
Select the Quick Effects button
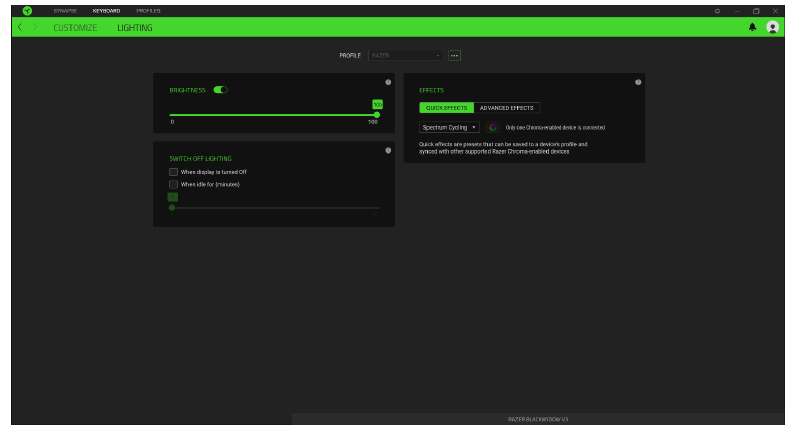coord(446,107)
